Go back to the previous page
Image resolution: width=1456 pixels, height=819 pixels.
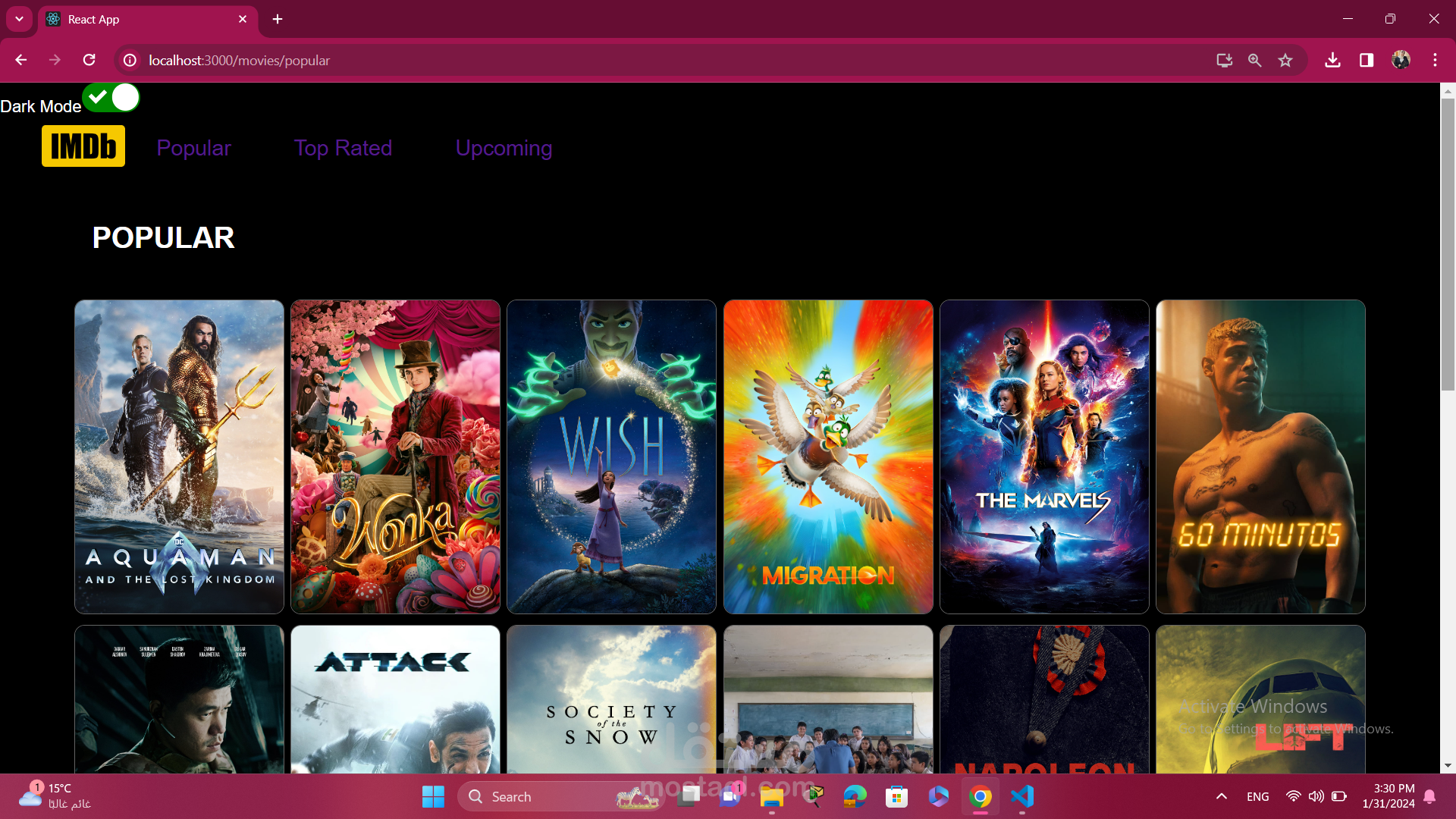point(20,60)
